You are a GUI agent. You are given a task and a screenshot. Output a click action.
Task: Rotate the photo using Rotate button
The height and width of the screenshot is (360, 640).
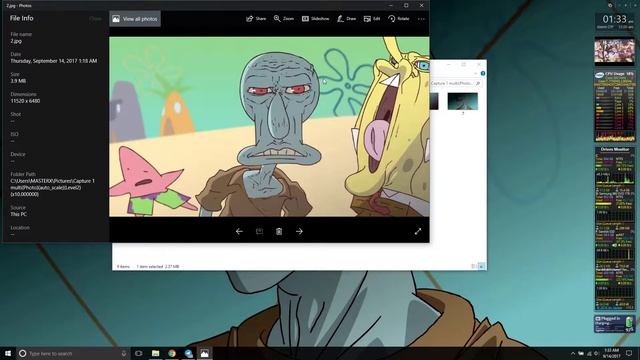399,19
